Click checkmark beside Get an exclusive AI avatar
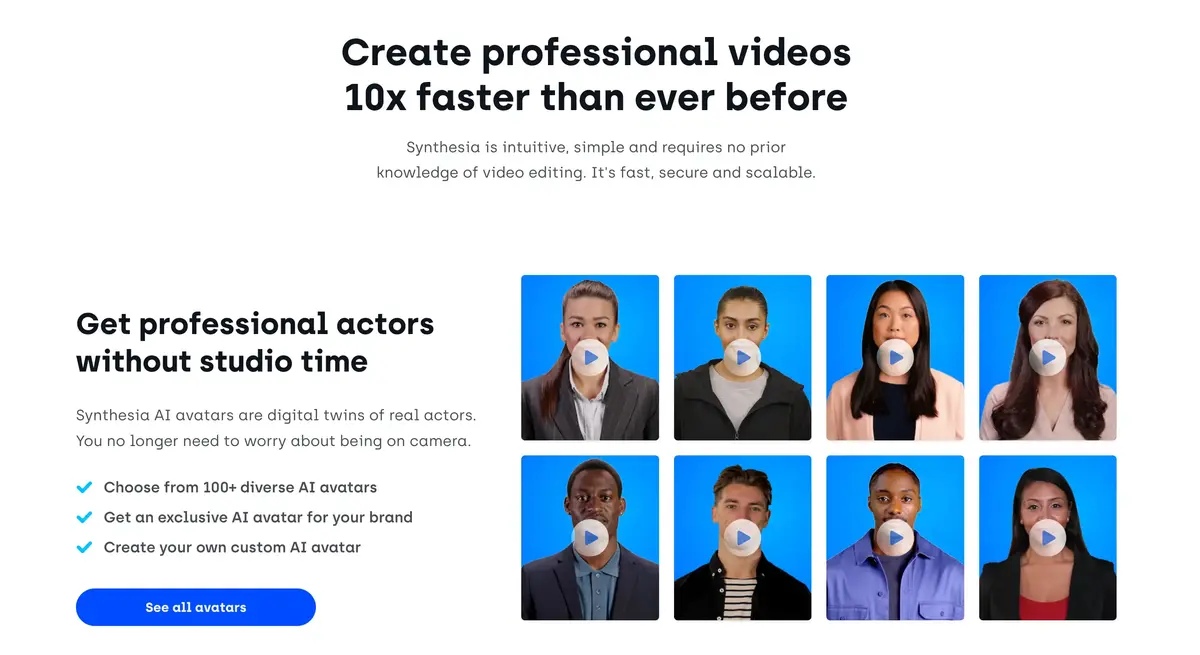This screenshot has width=1200, height=655. [x=85, y=518]
